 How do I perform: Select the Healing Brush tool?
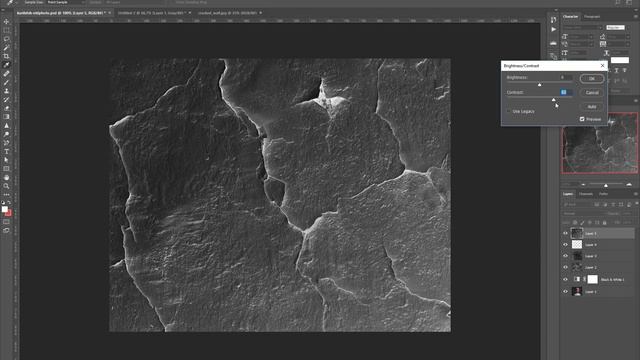click(6, 73)
